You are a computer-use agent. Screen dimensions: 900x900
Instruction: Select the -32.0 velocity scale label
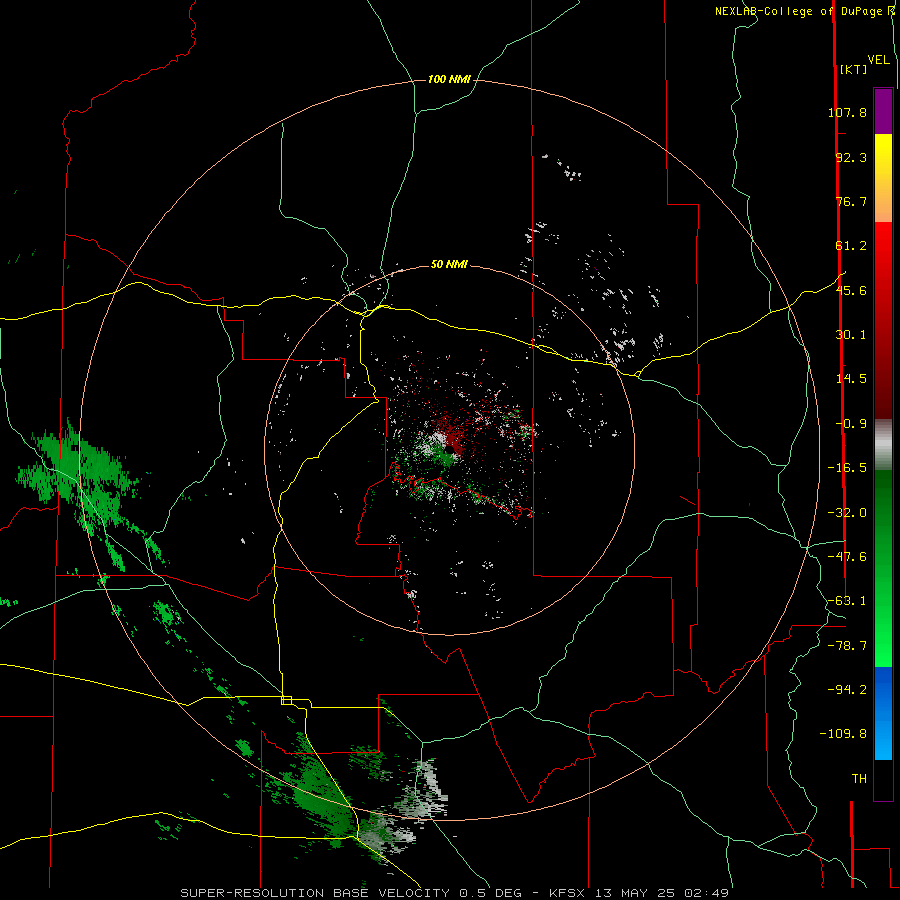click(847, 513)
